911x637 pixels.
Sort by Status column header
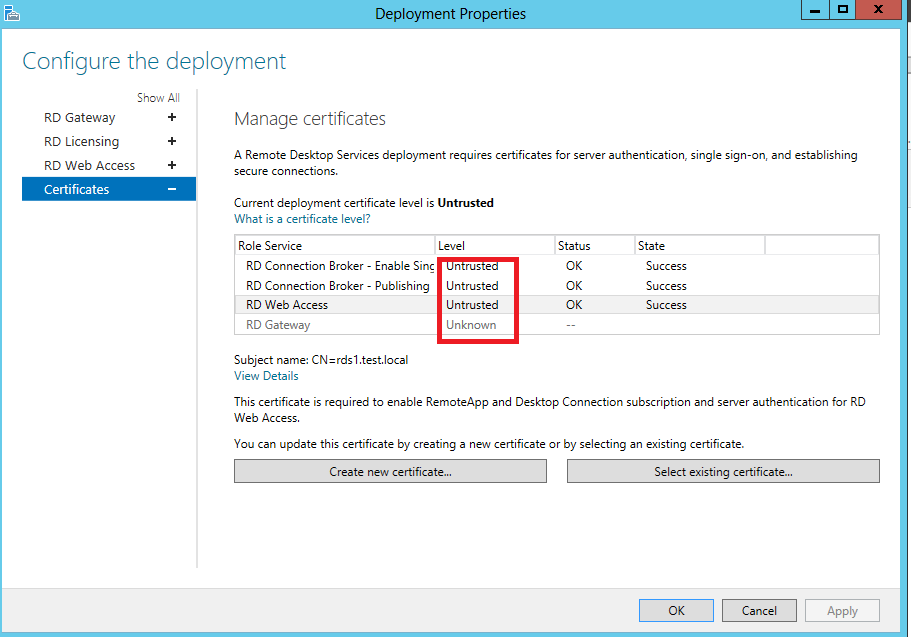(594, 245)
